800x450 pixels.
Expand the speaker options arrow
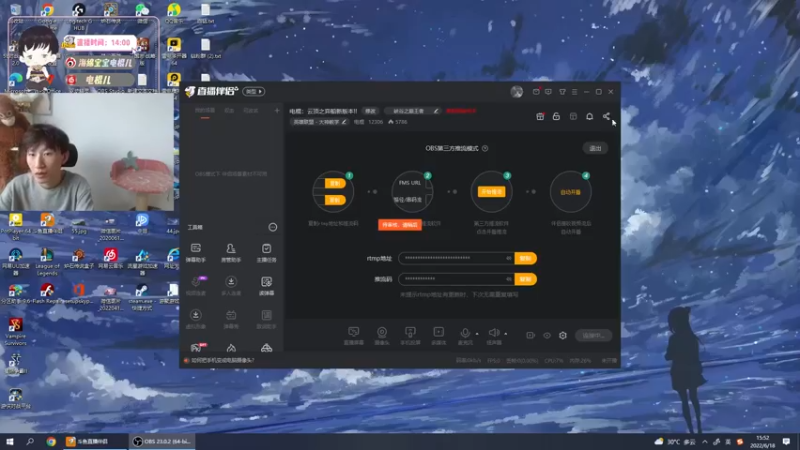(x=506, y=334)
